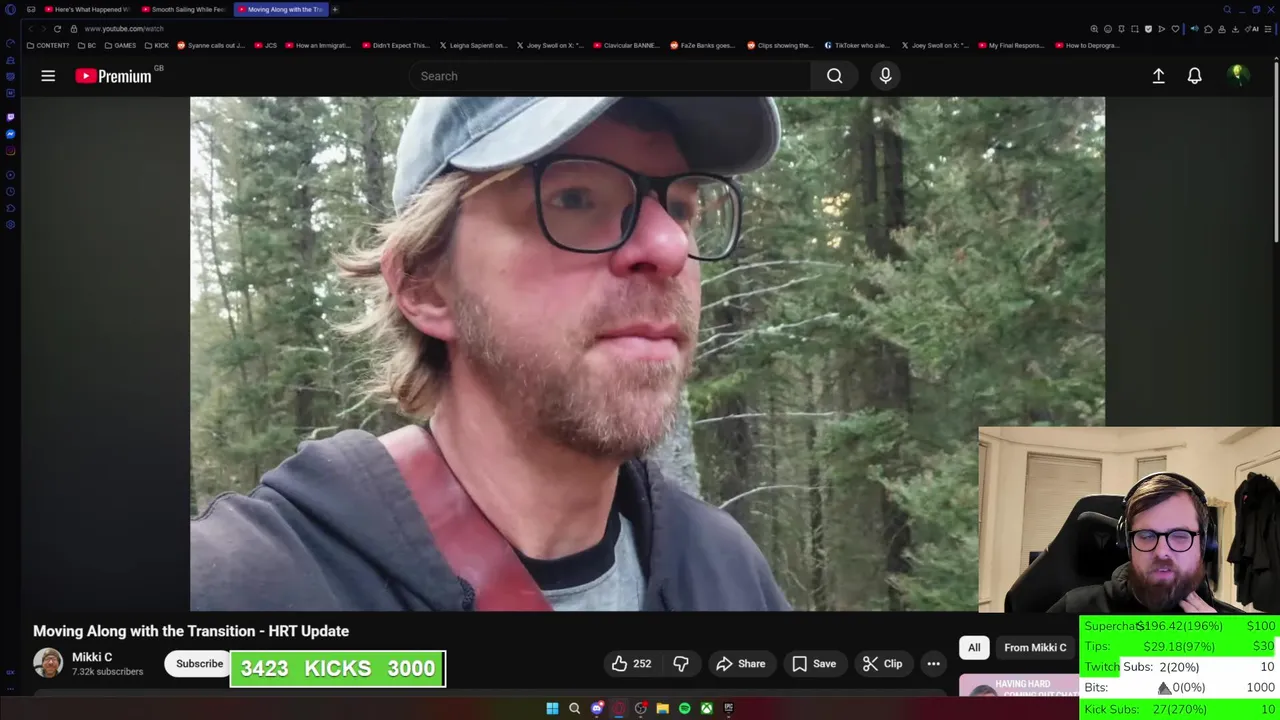Open the Mikki C channel name link
This screenshot has height=720, width=1280.
(92, 657)
